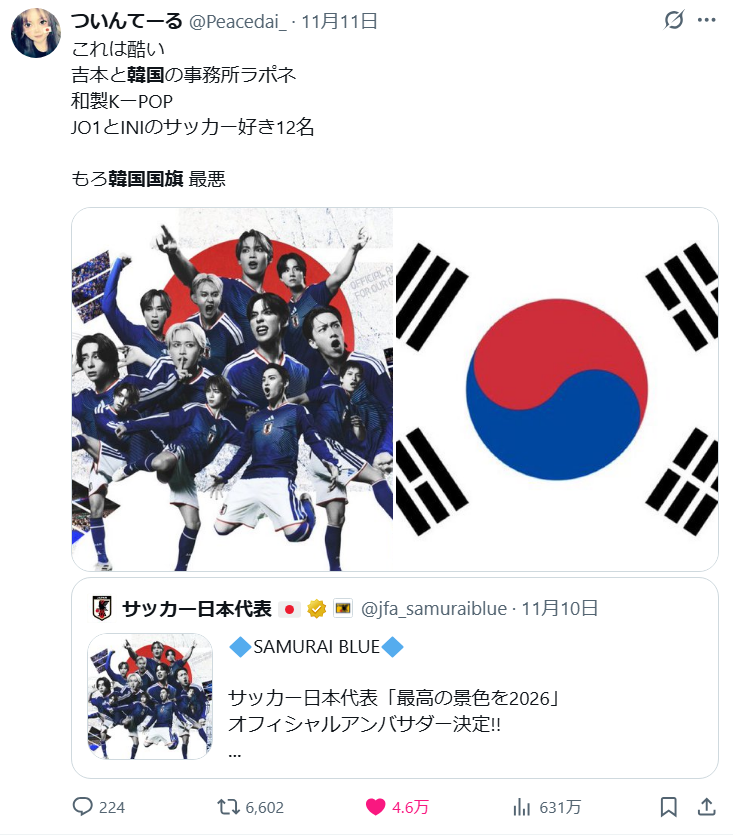The image size is (733, 837).
Task: Open the @jfa_samuraiblue handle
Action: click(x=434, y=609)
